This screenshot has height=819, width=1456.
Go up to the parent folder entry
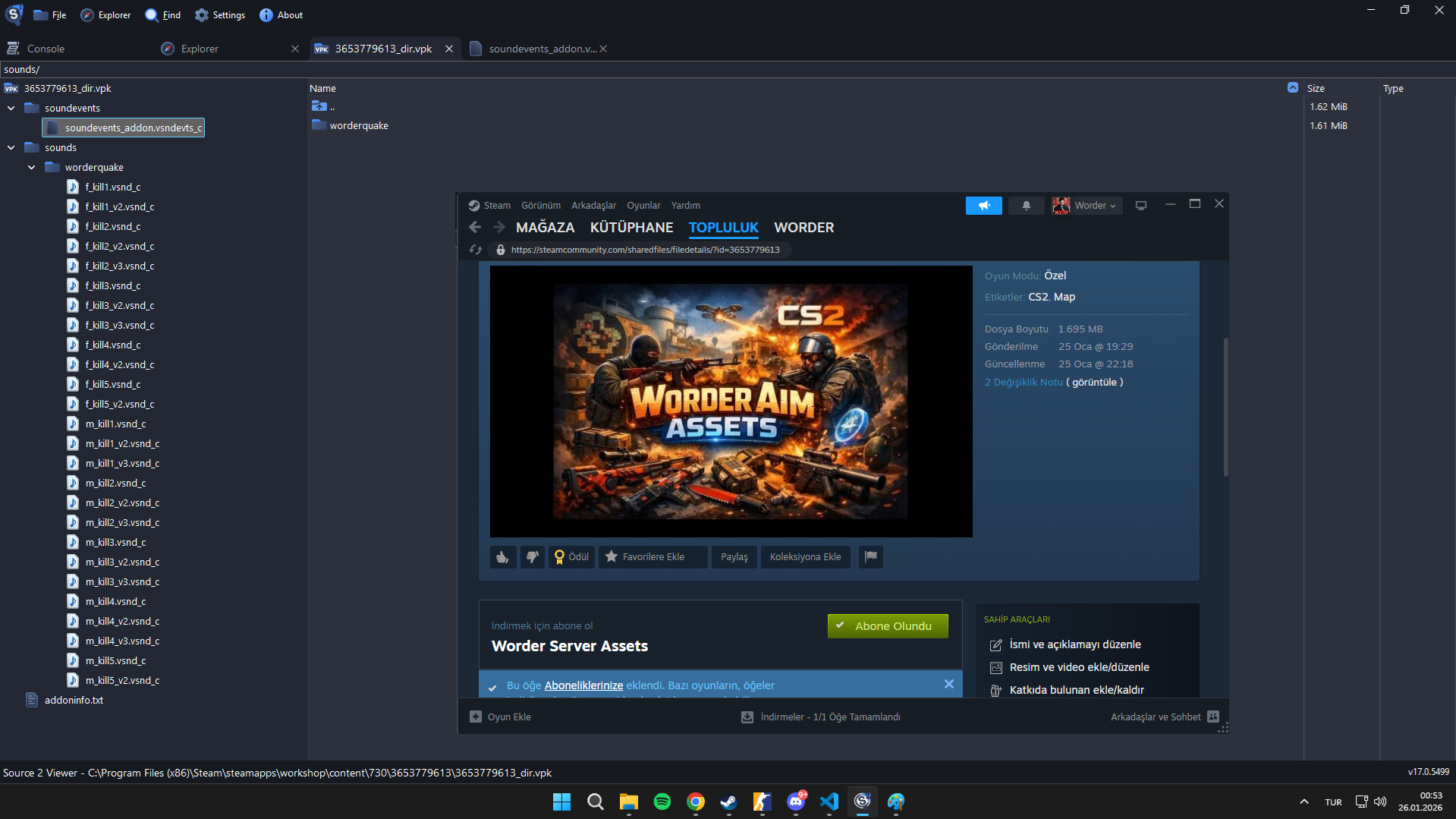click(x=323, y=107)
